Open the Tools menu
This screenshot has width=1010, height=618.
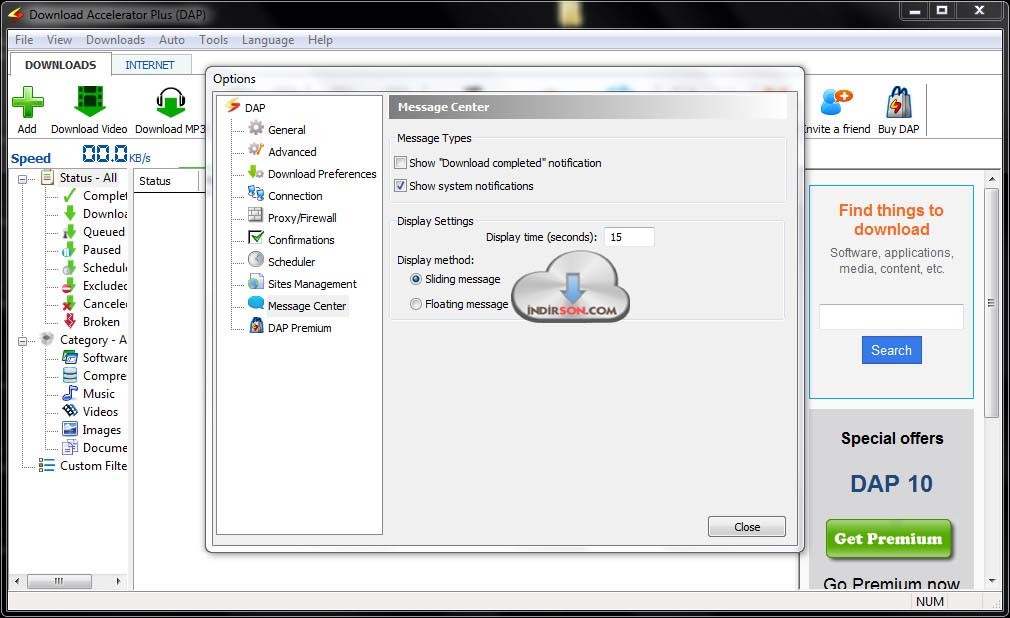click(x=213, y=40)
